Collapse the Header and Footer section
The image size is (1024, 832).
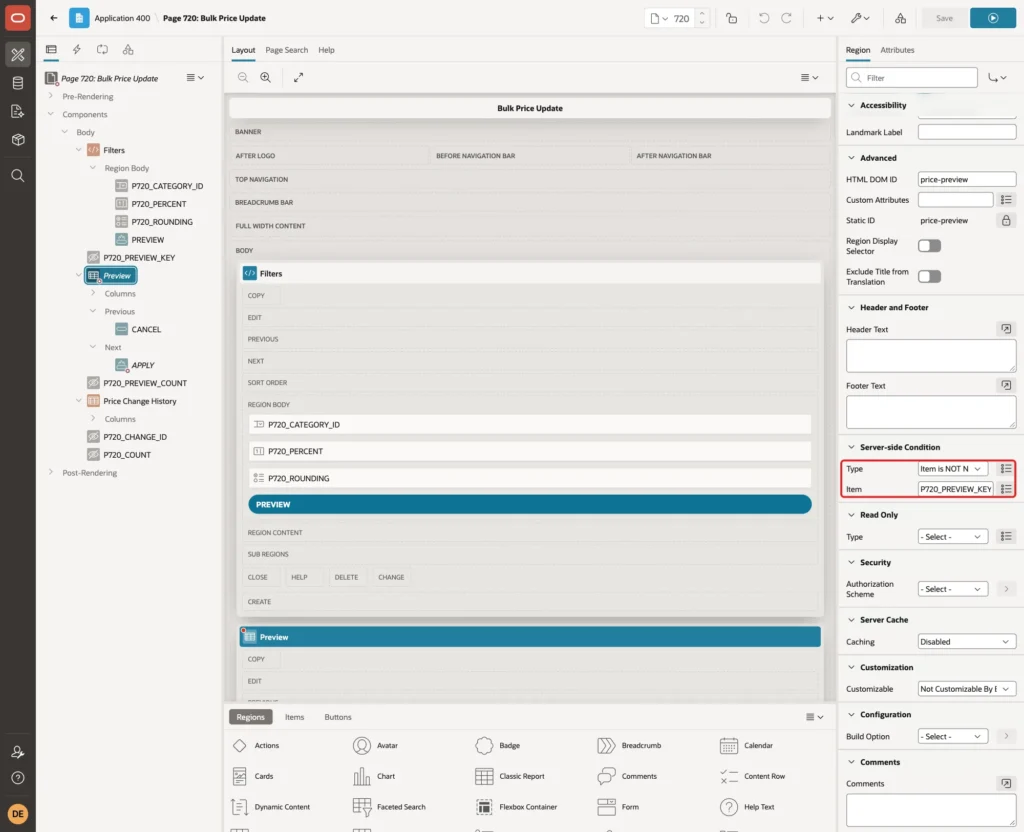tap(851, 308)
